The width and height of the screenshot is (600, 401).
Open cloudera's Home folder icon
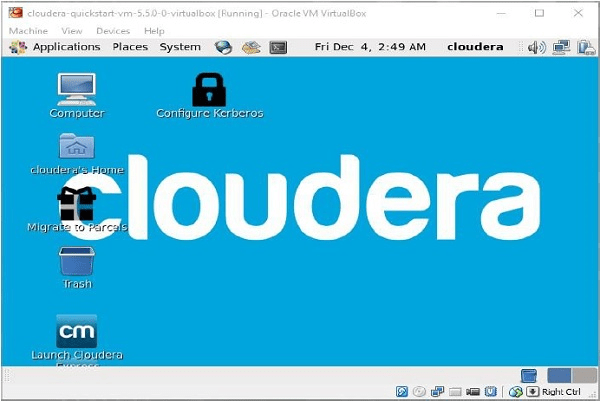pyautogui.click(x=76, y=147)
